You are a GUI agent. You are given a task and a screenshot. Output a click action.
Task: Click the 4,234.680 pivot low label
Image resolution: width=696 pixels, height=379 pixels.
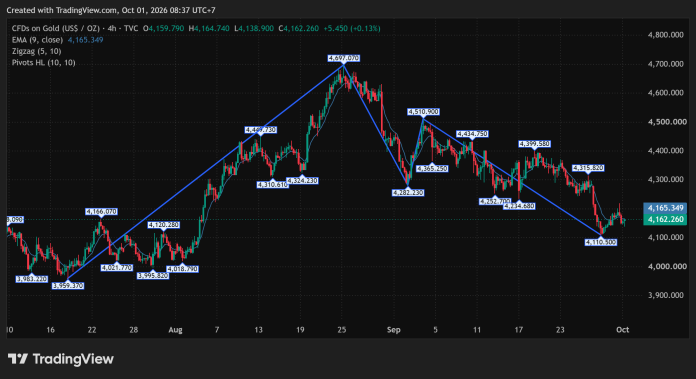pos(519,206)
